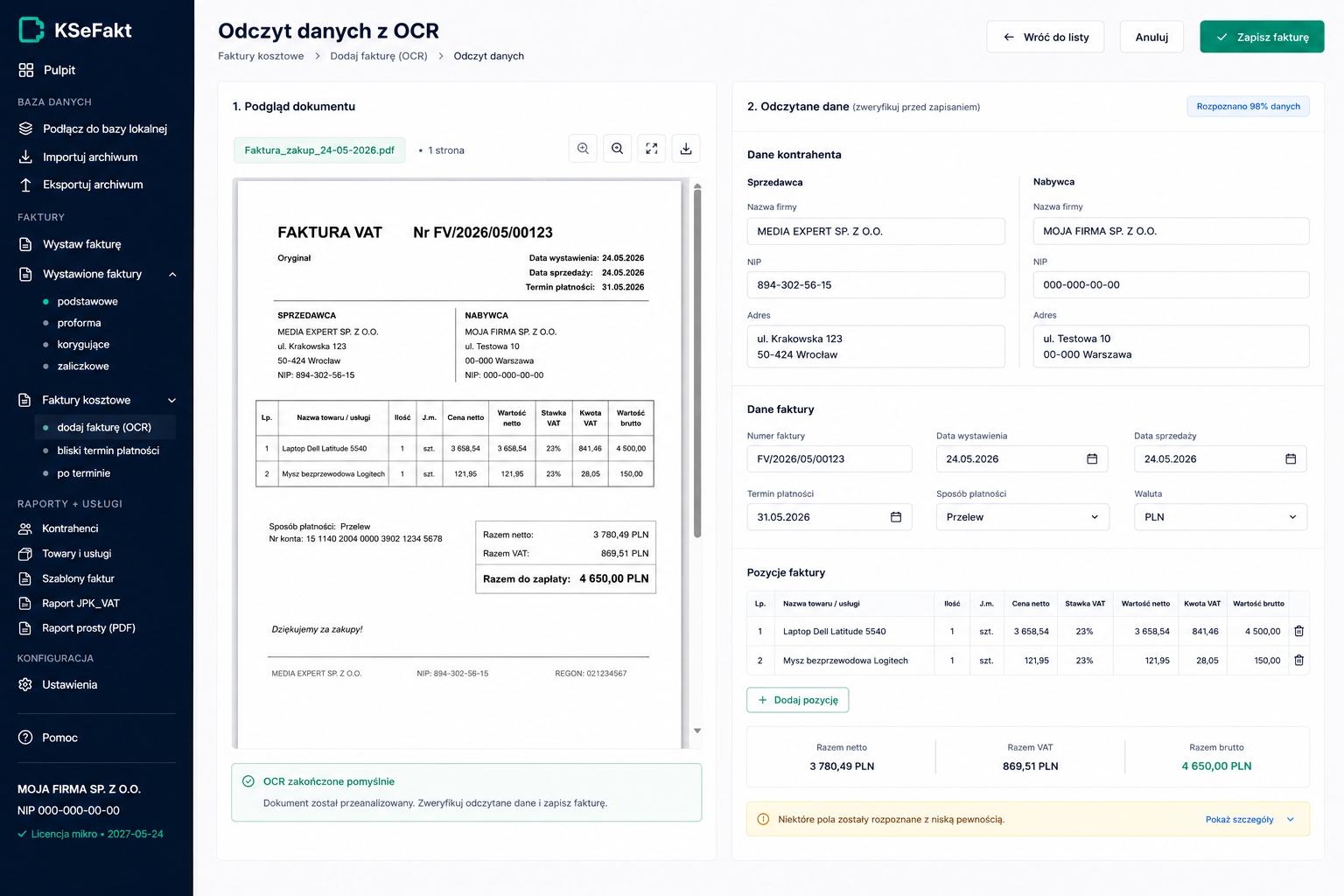1344x896 pixels.
Task: Click the Eksportuj archiwum upload icon
Action: pos(25,185)
